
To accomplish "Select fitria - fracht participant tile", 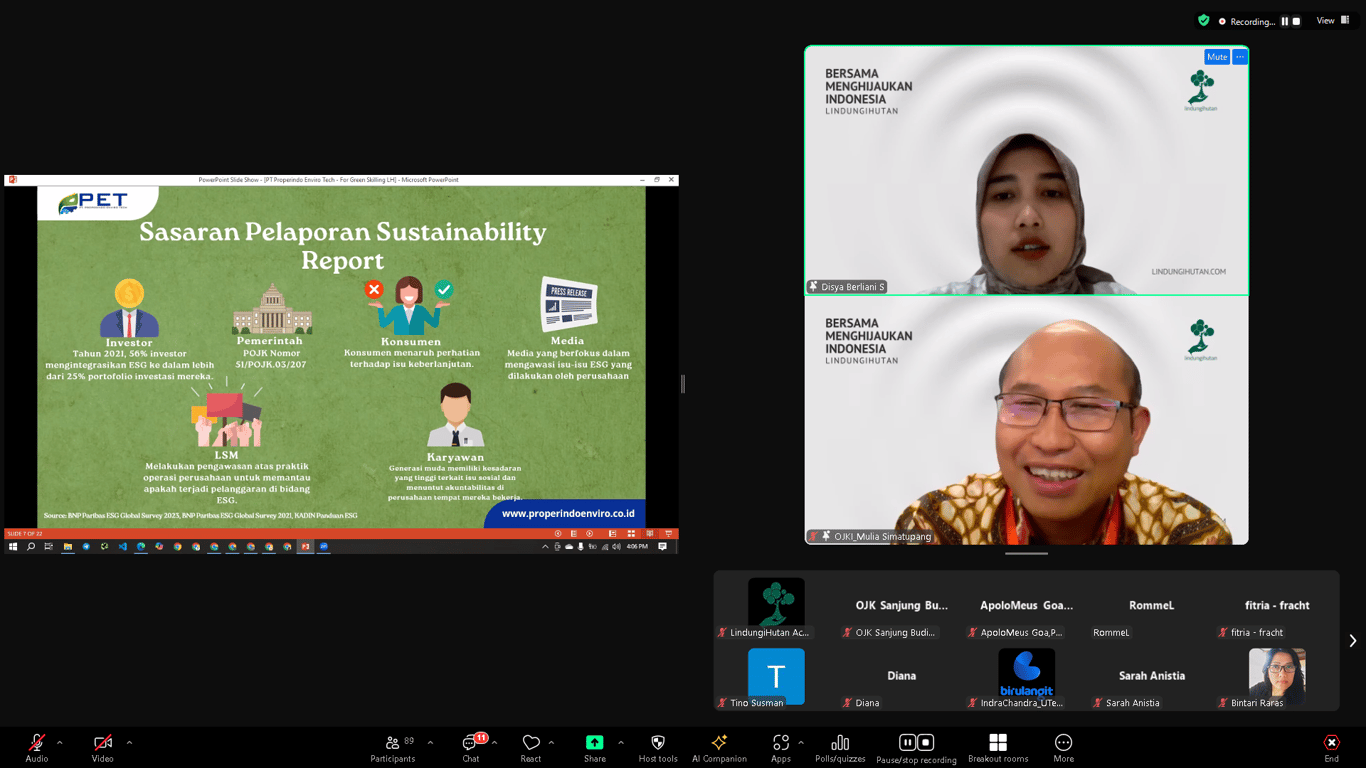I will click(1277, 608).
